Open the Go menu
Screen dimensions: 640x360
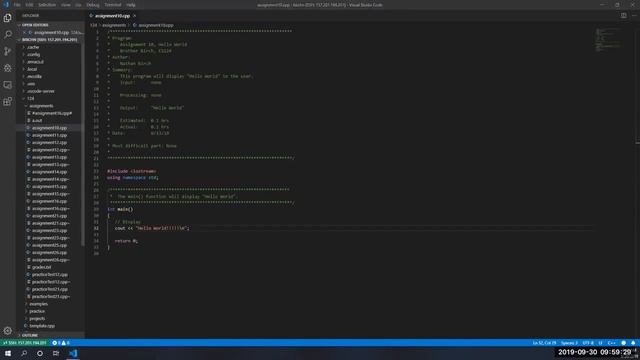click(78, 5)
